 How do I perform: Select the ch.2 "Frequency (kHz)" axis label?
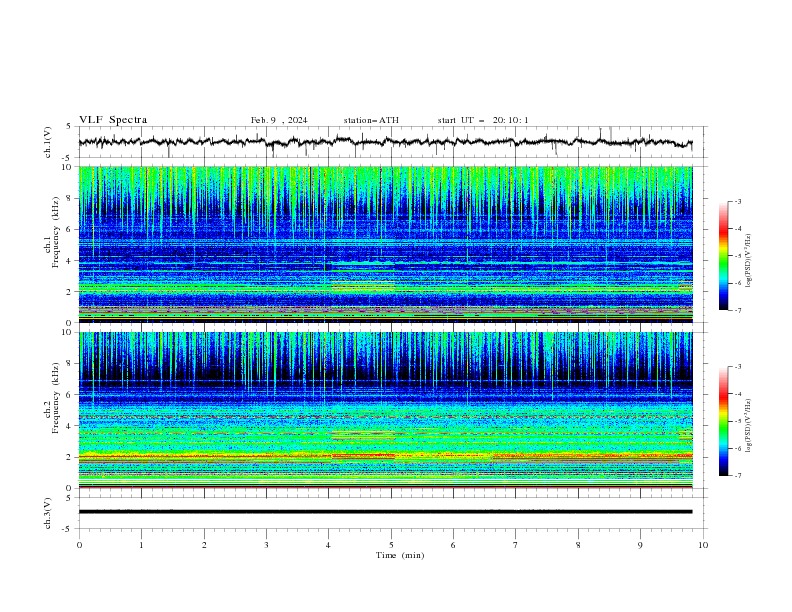56,398
